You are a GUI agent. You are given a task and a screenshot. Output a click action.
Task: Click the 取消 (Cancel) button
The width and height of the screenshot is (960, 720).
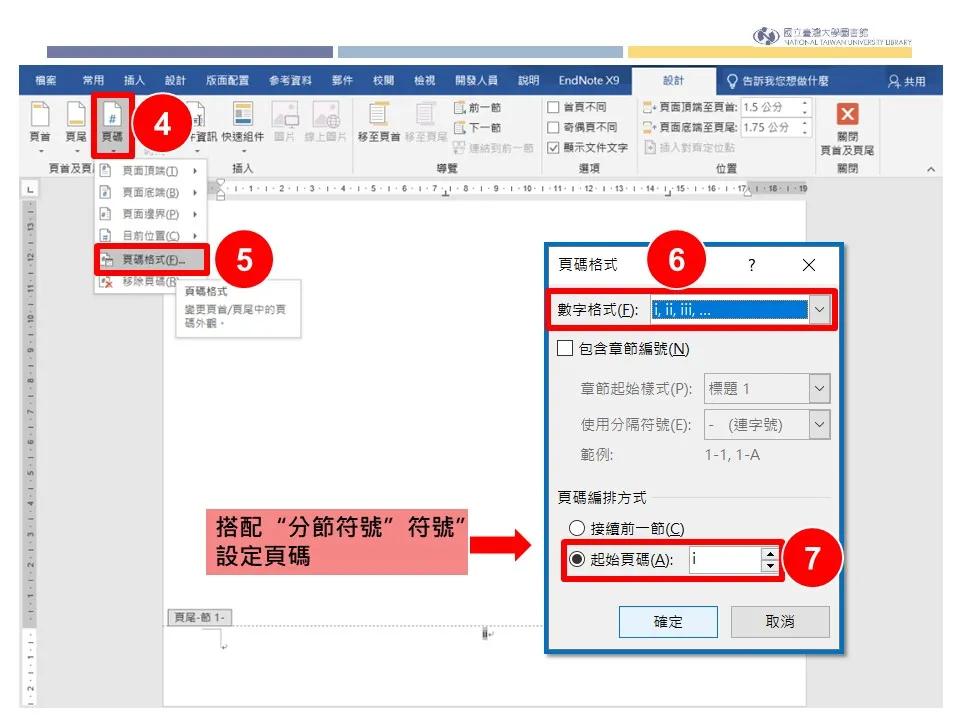781,622
